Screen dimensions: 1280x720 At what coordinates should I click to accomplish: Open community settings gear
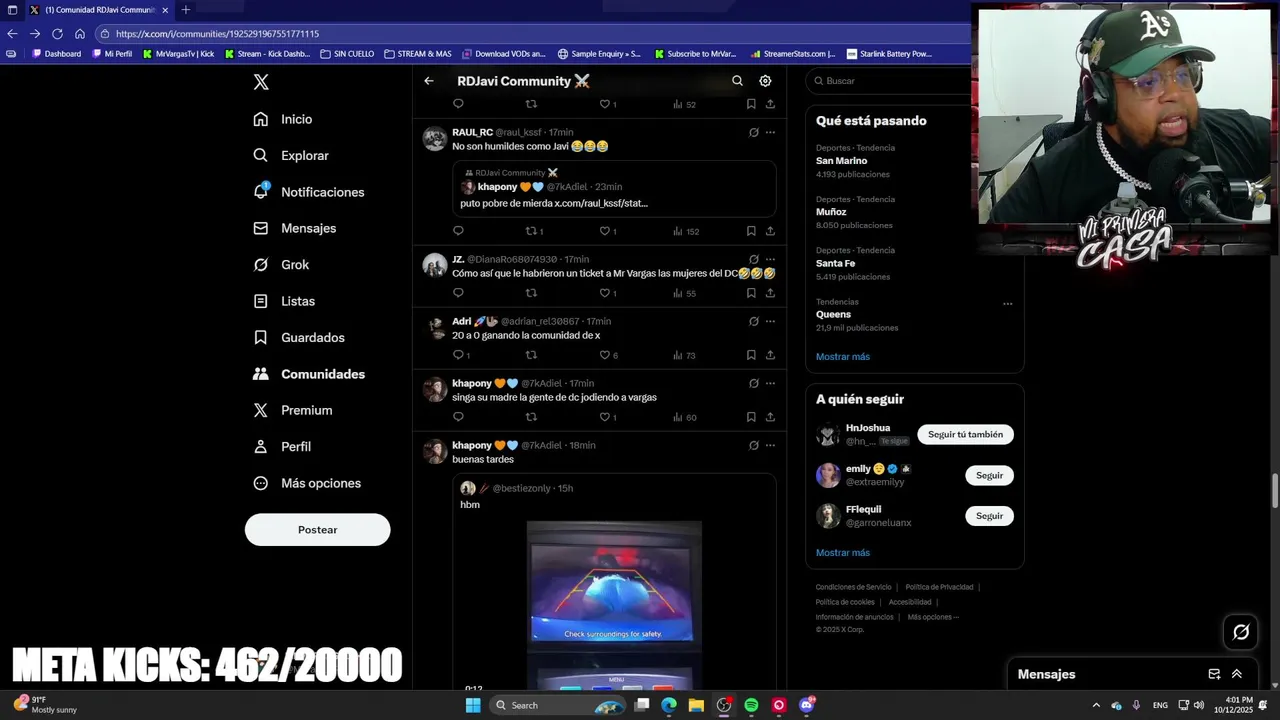(765, 81)
